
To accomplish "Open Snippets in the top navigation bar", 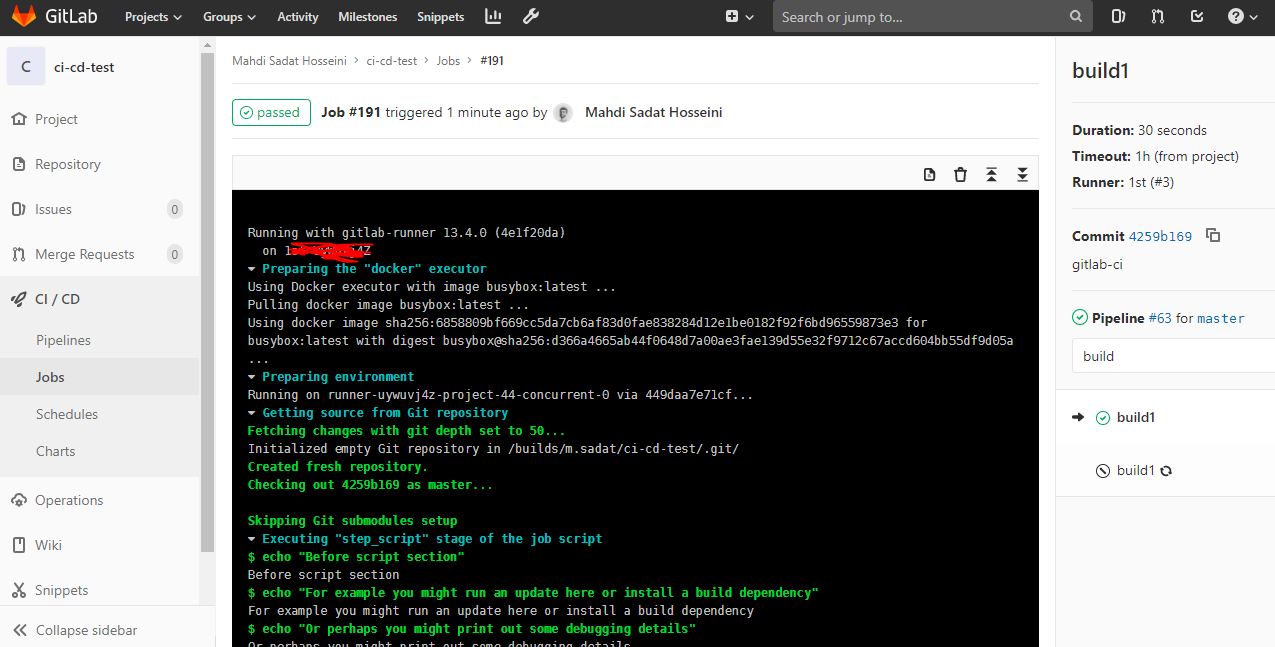I will [441, 17].
